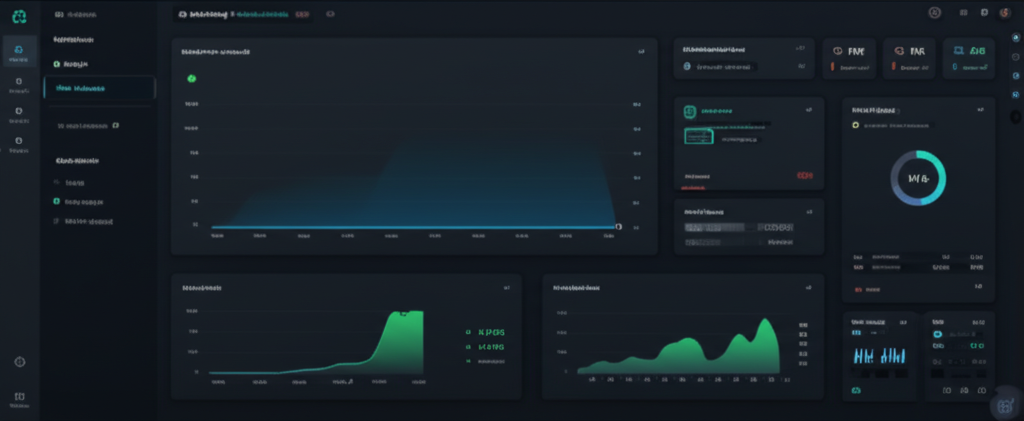Click the teal icon under the blue bar chart
The height and width of the screenshot is (421, 1024).
[x=856, y=389]
